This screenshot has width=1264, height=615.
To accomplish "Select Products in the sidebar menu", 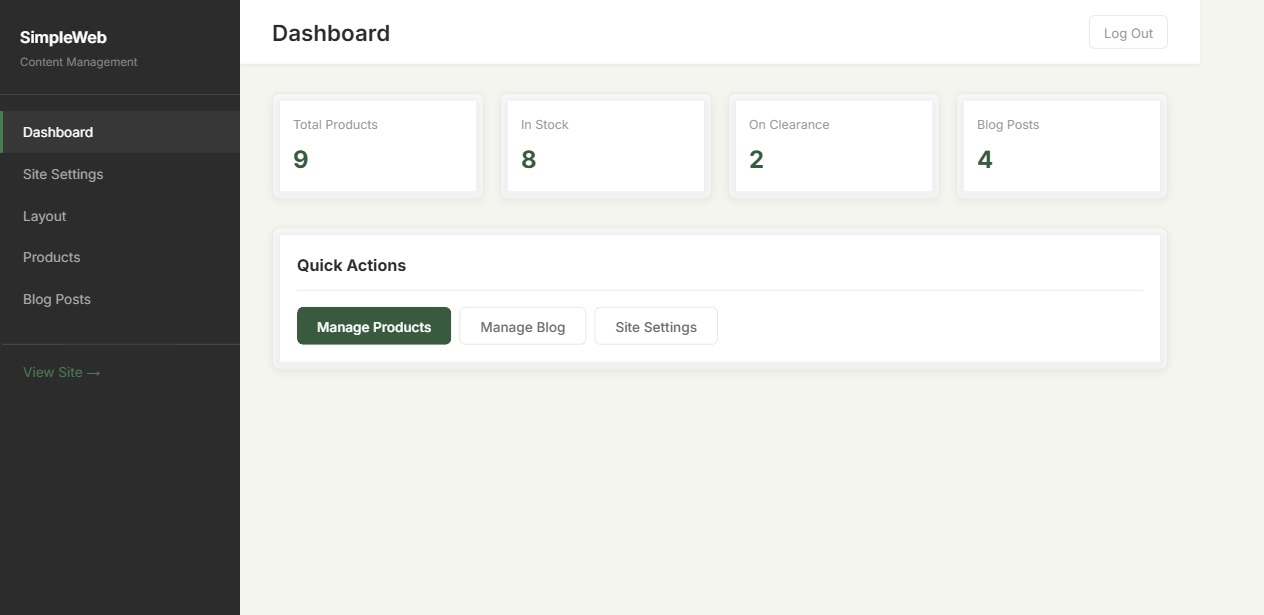I will [x=120, y=257].
